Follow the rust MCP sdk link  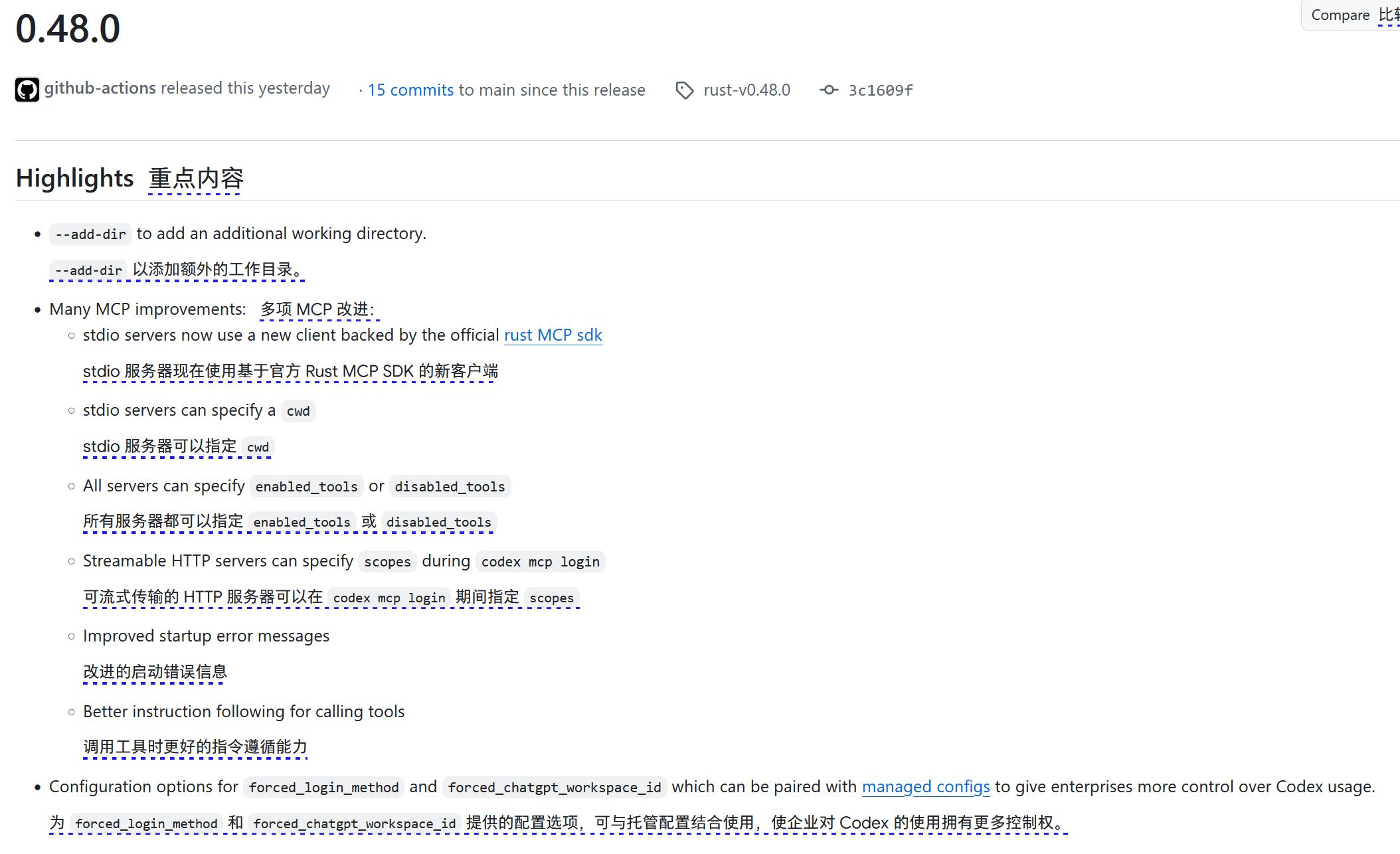point(553,335)
